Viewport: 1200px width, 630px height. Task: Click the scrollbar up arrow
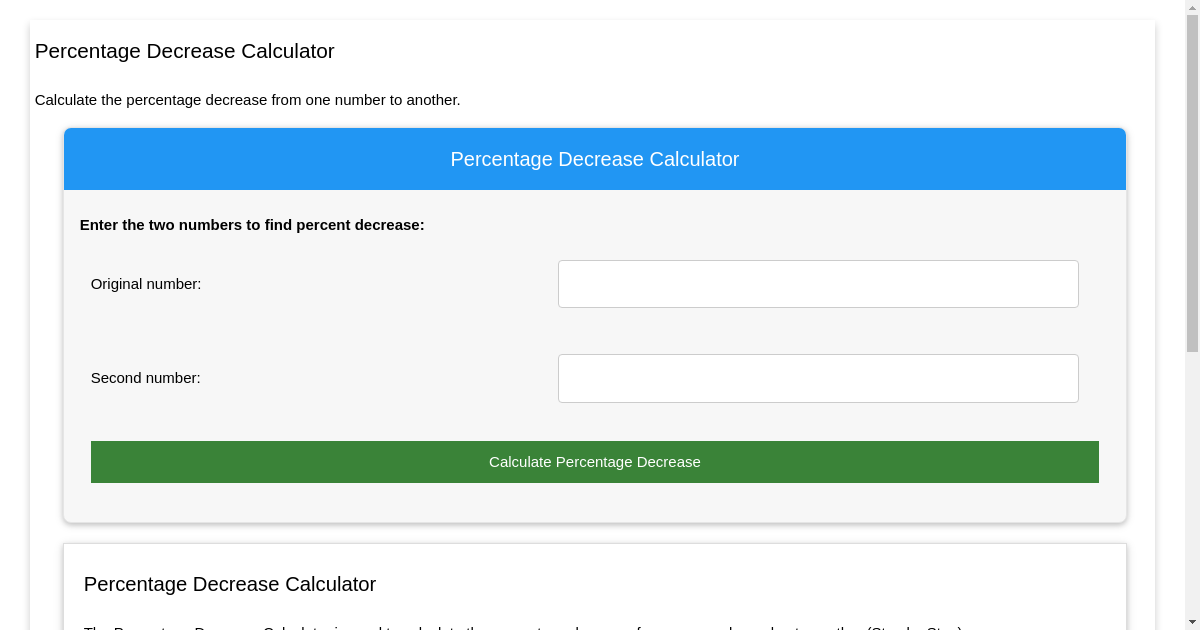point(1192,8)
